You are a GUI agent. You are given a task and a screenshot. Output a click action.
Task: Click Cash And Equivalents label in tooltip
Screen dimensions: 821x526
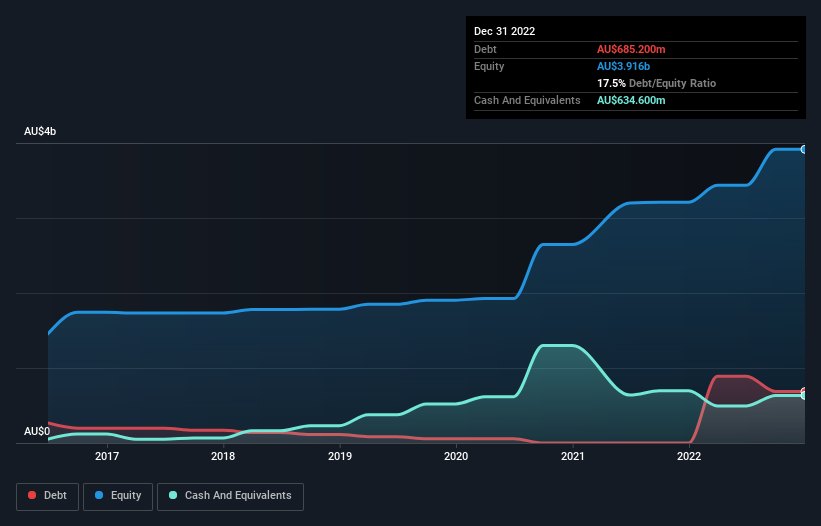(527, 100)
